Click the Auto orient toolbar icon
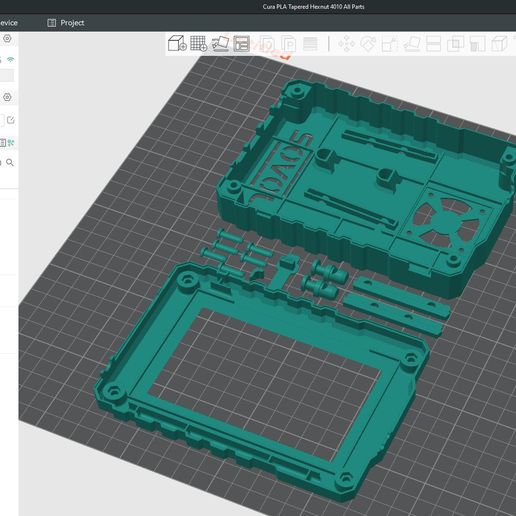Image resolution: width=516 pixels, height=516 pixels. coord(220,44)
